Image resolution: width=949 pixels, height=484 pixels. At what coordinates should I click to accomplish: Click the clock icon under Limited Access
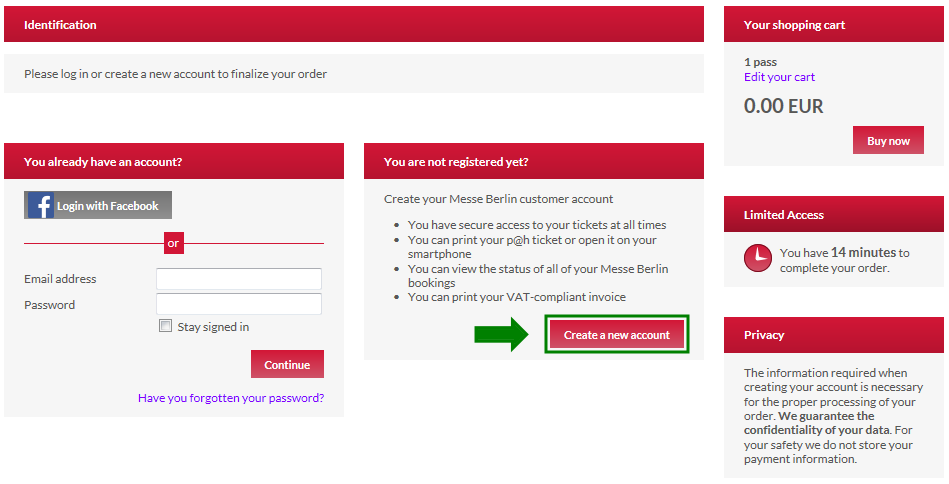[x=758, y=258]
